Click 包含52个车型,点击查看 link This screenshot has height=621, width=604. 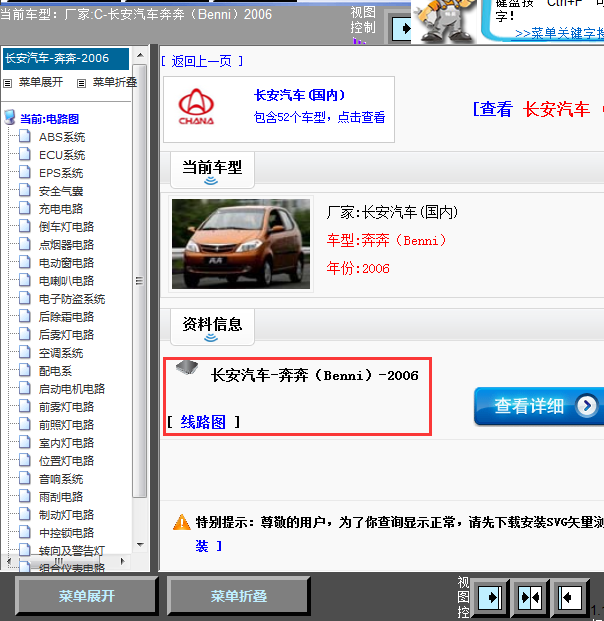pyautogui.click(x=319, y=117)
